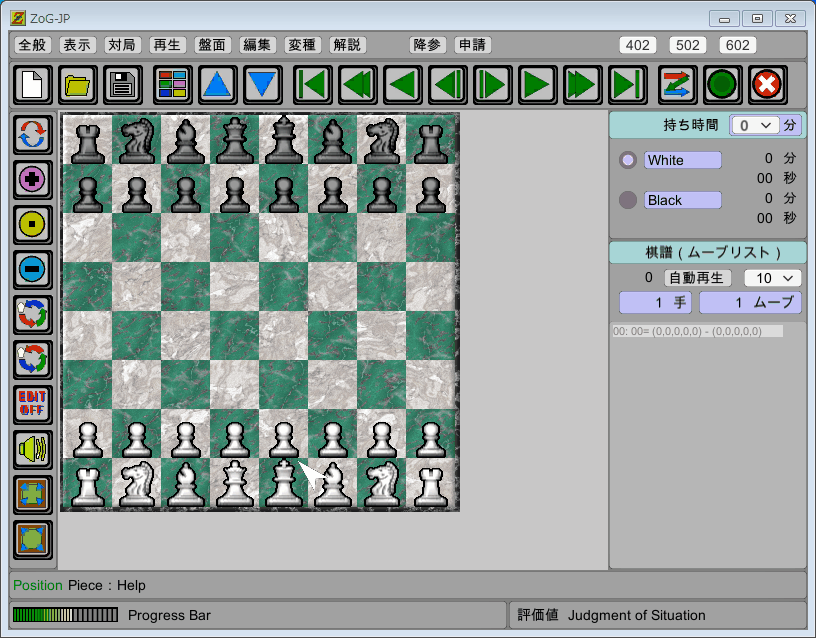Screen dimensions: 816x638
Task: Click the yellow dot circle icon
Action: (33, 224)
